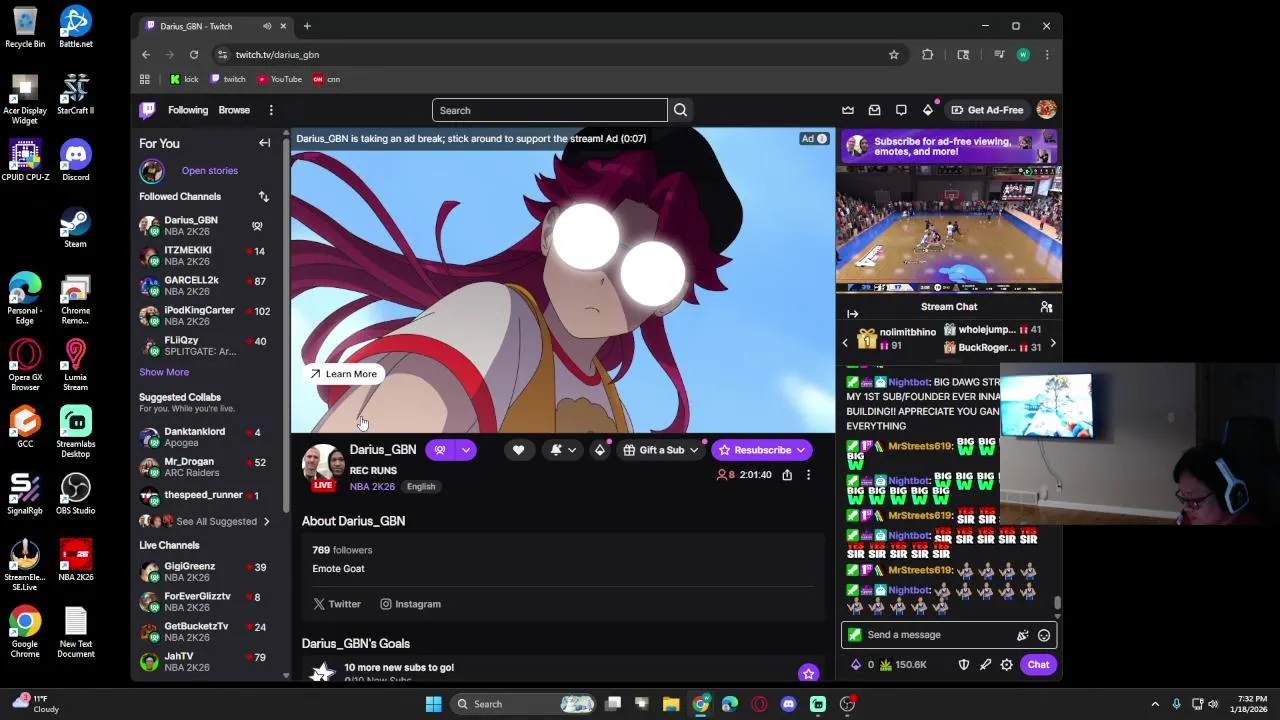Open the Steam desktop shortcut
The height and width of the screenshot is (720, 1280).
(75, 228)
